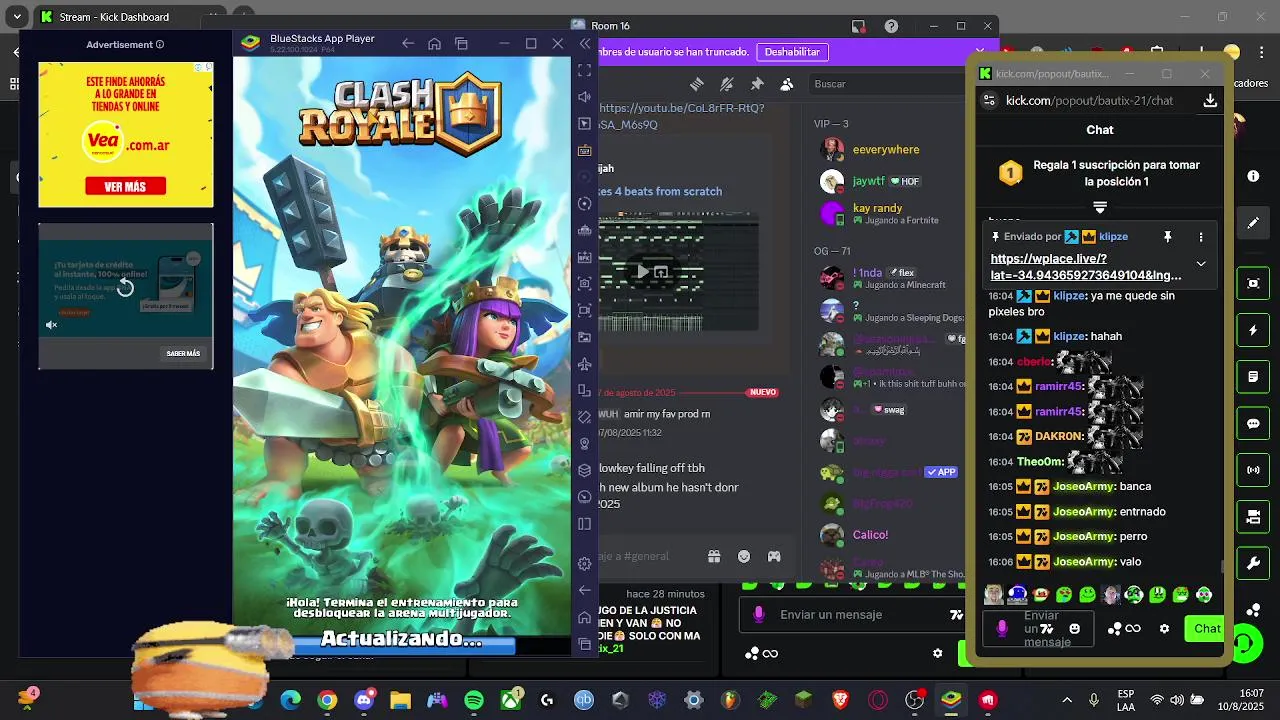The height and width of the screenshot is (720, 1280).
Task: Open eeverywhere's profile in the member list
Action: click(x=886, y=149)
